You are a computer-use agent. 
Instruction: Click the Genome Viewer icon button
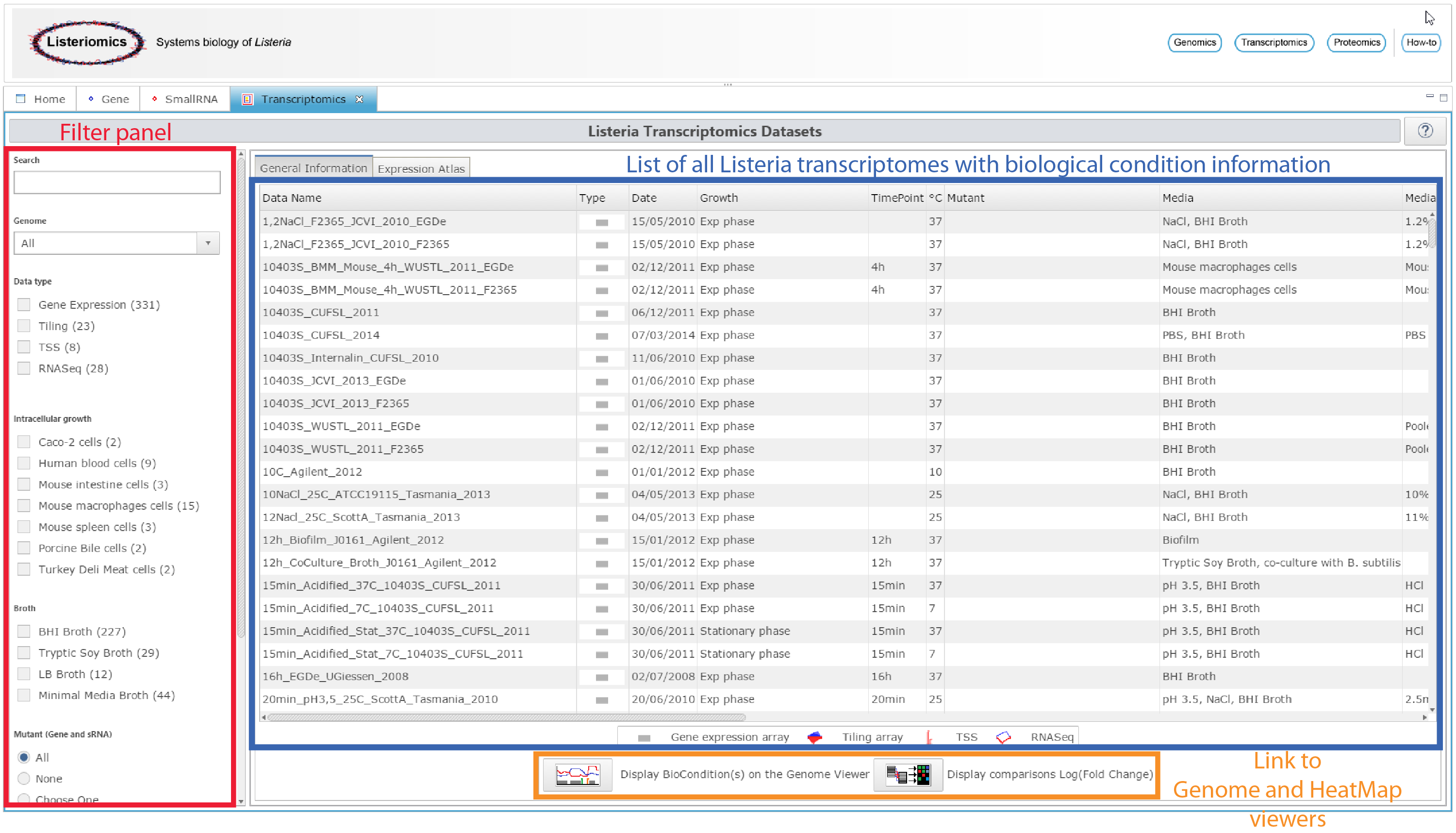tap(577, 775)
